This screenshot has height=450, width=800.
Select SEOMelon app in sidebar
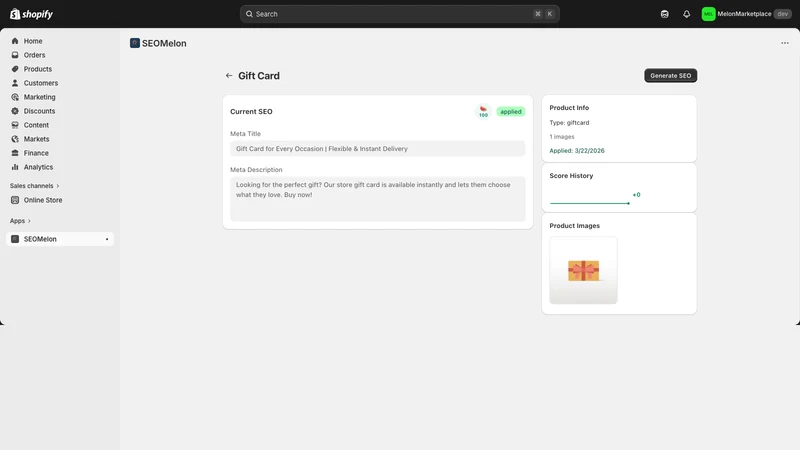coord(60,239)
